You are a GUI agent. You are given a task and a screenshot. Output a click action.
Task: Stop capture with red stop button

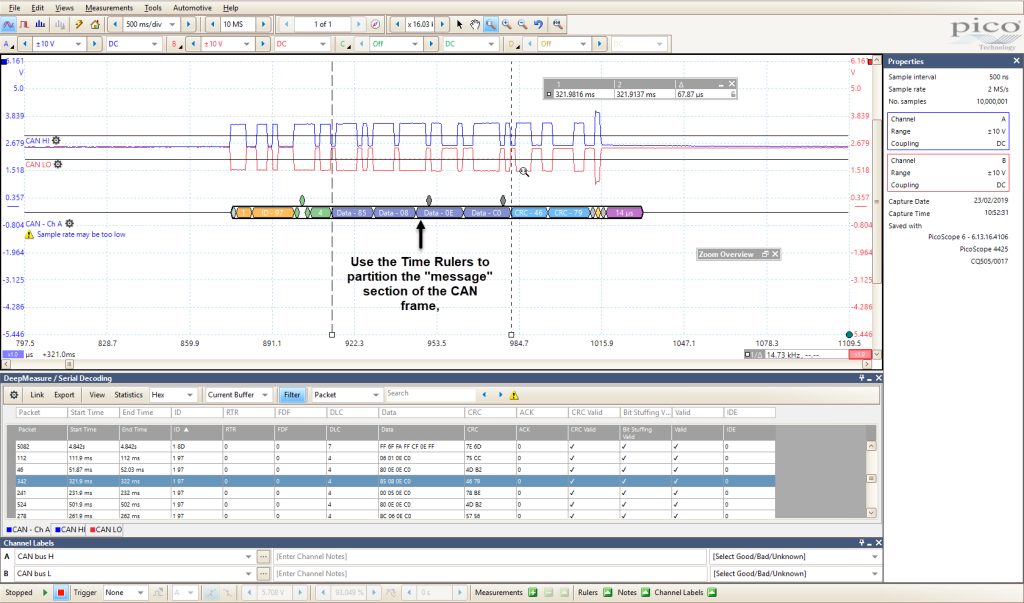pos(61,593)
